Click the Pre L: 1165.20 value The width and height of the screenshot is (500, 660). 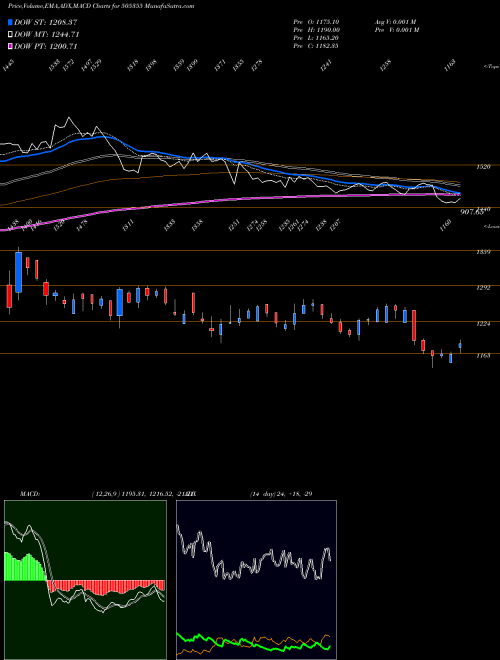[316, 38]
